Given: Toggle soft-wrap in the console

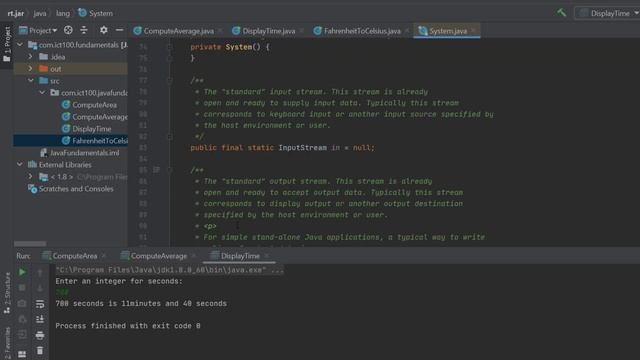Looking at the screenshot, I should pyautogui.click(x=40, y=304).
